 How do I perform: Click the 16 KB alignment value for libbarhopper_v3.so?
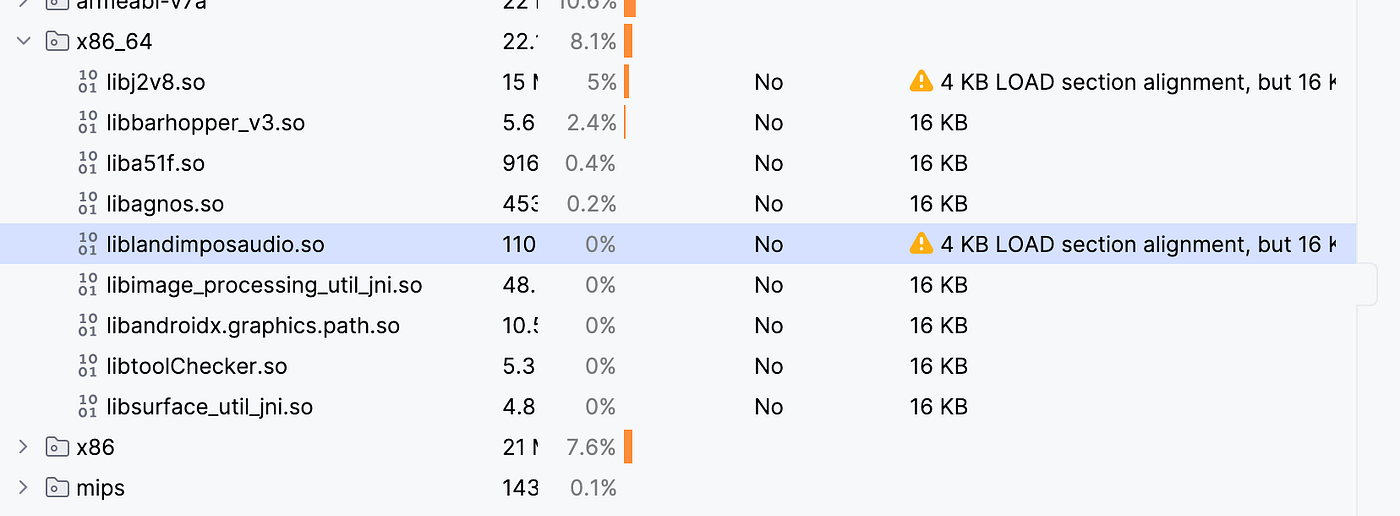coord(939,123)
